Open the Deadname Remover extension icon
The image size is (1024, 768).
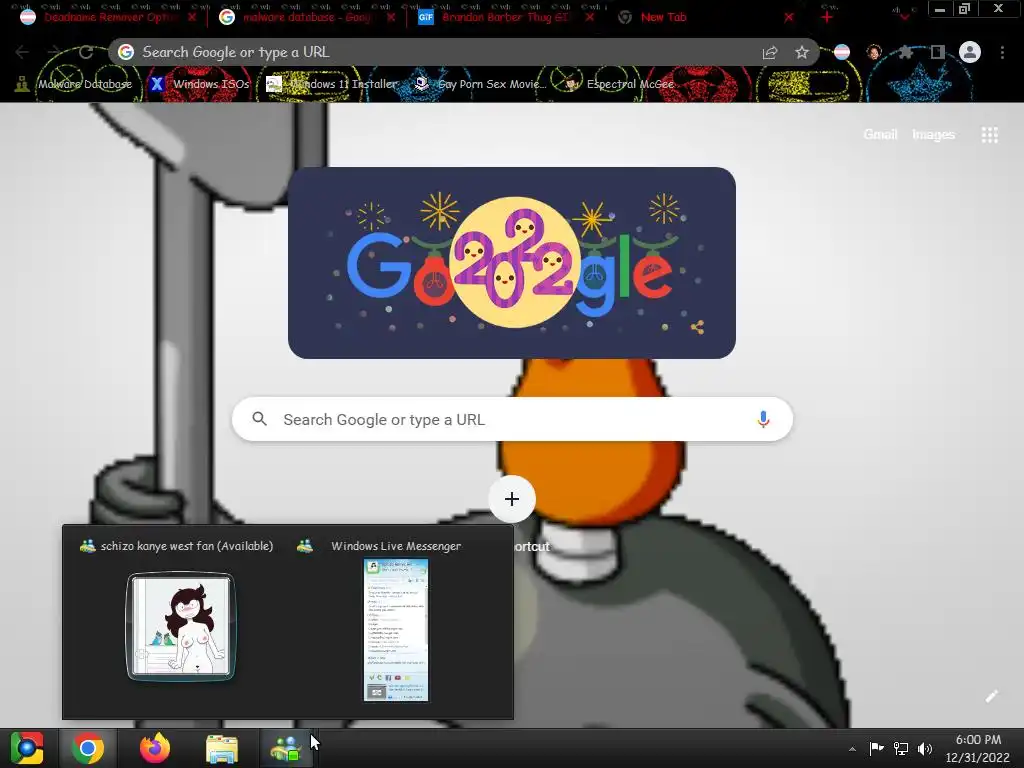[842, 52]
